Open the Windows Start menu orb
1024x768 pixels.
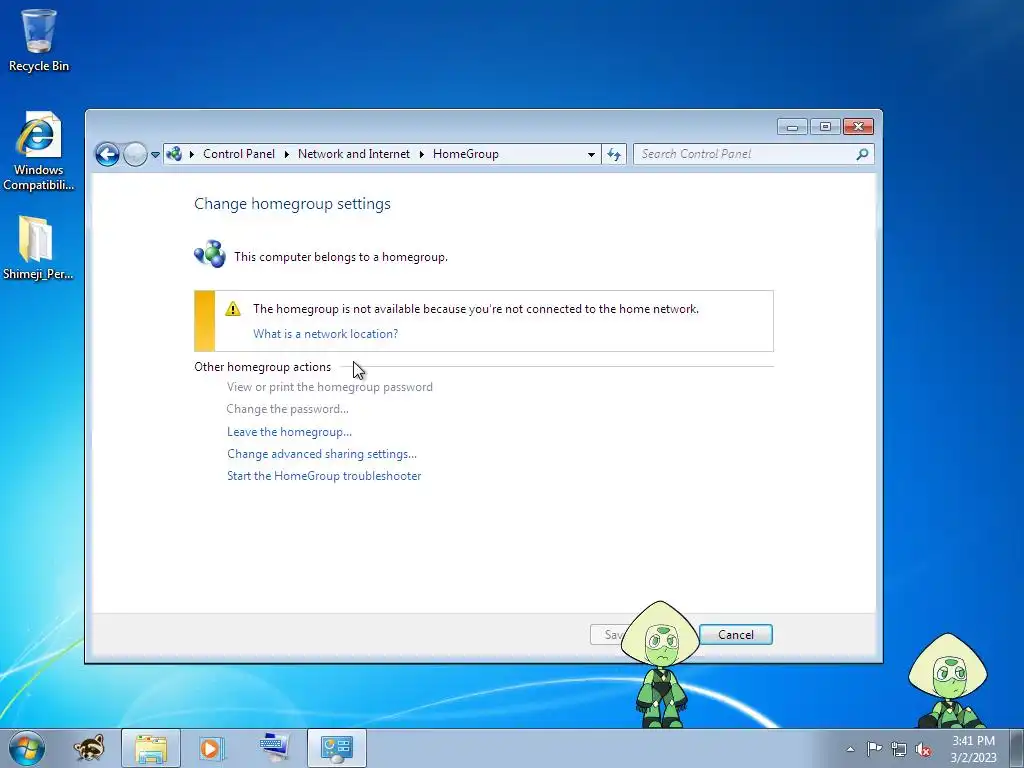click(x=27, y=748)
